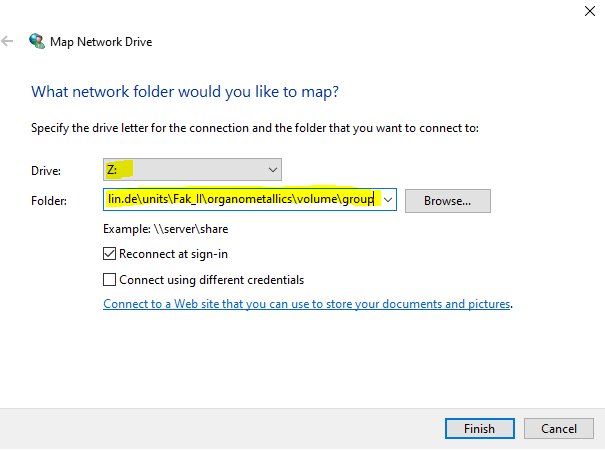Dismiss the dialog with Cancel button

pos(559,428)
